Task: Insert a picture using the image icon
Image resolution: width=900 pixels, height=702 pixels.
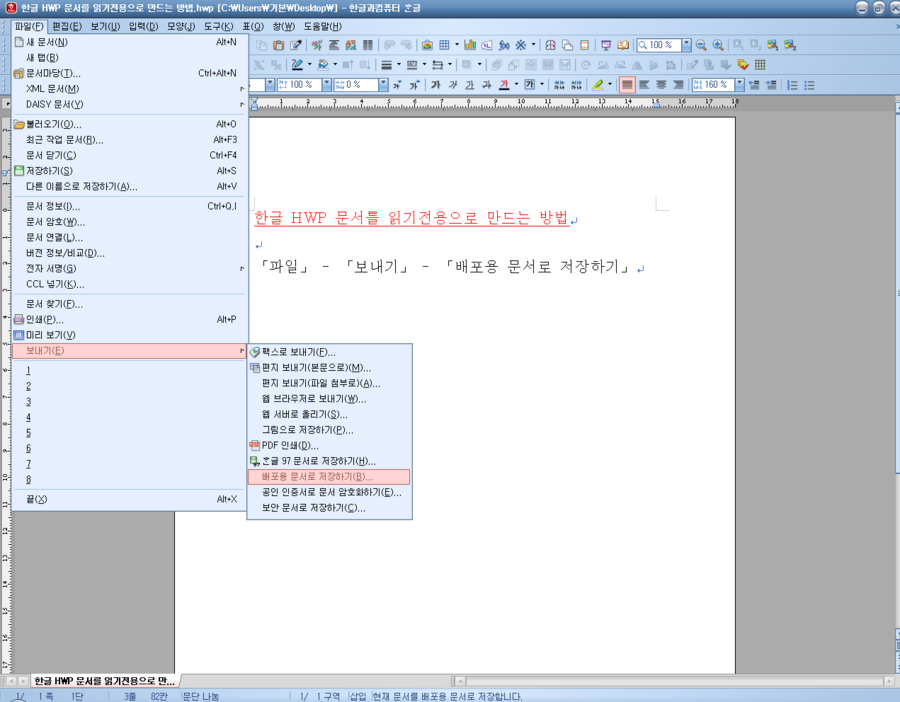Action: [427, 45]
